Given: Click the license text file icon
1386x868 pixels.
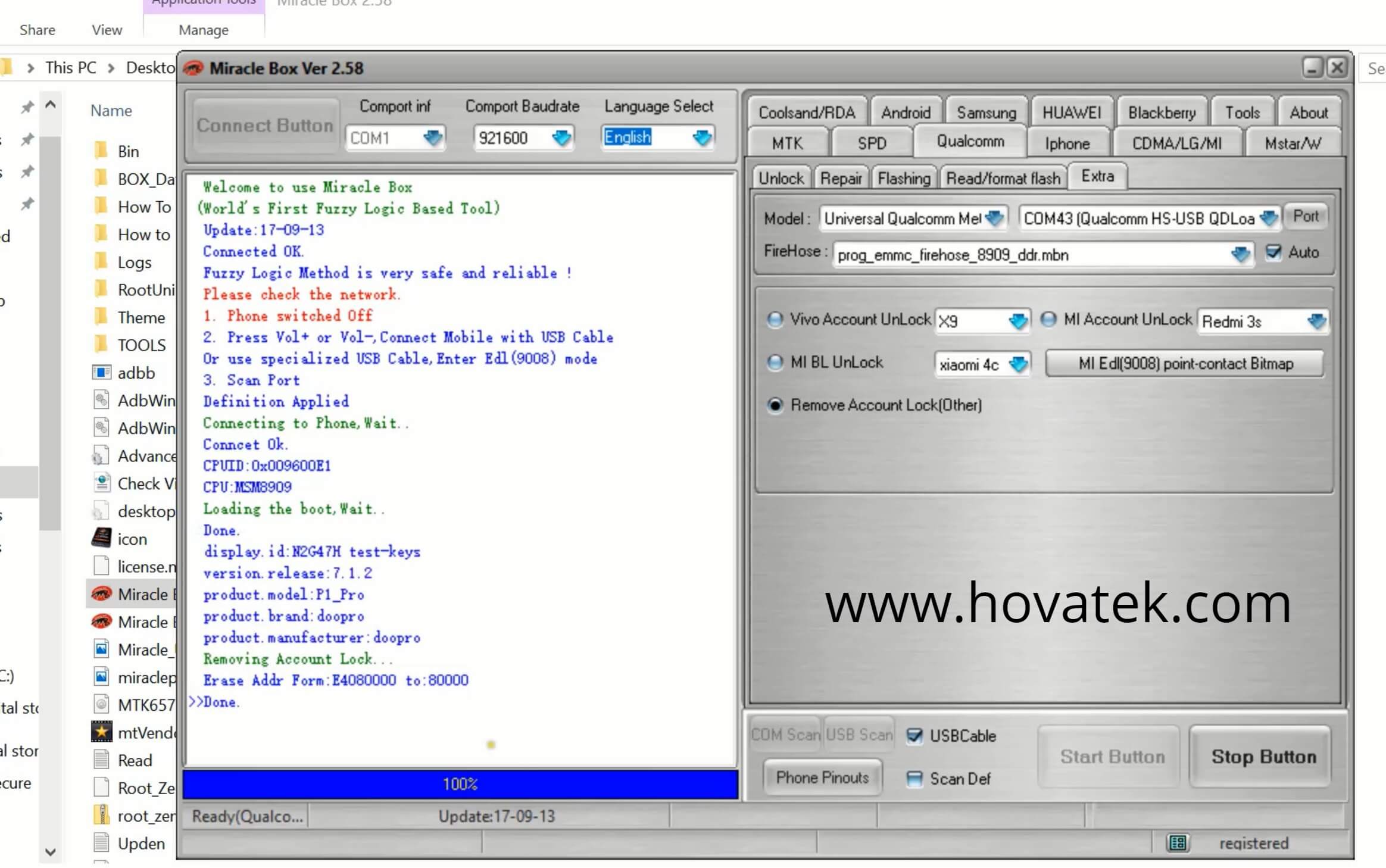Looking at the screenshot, I should pos(101,566).
